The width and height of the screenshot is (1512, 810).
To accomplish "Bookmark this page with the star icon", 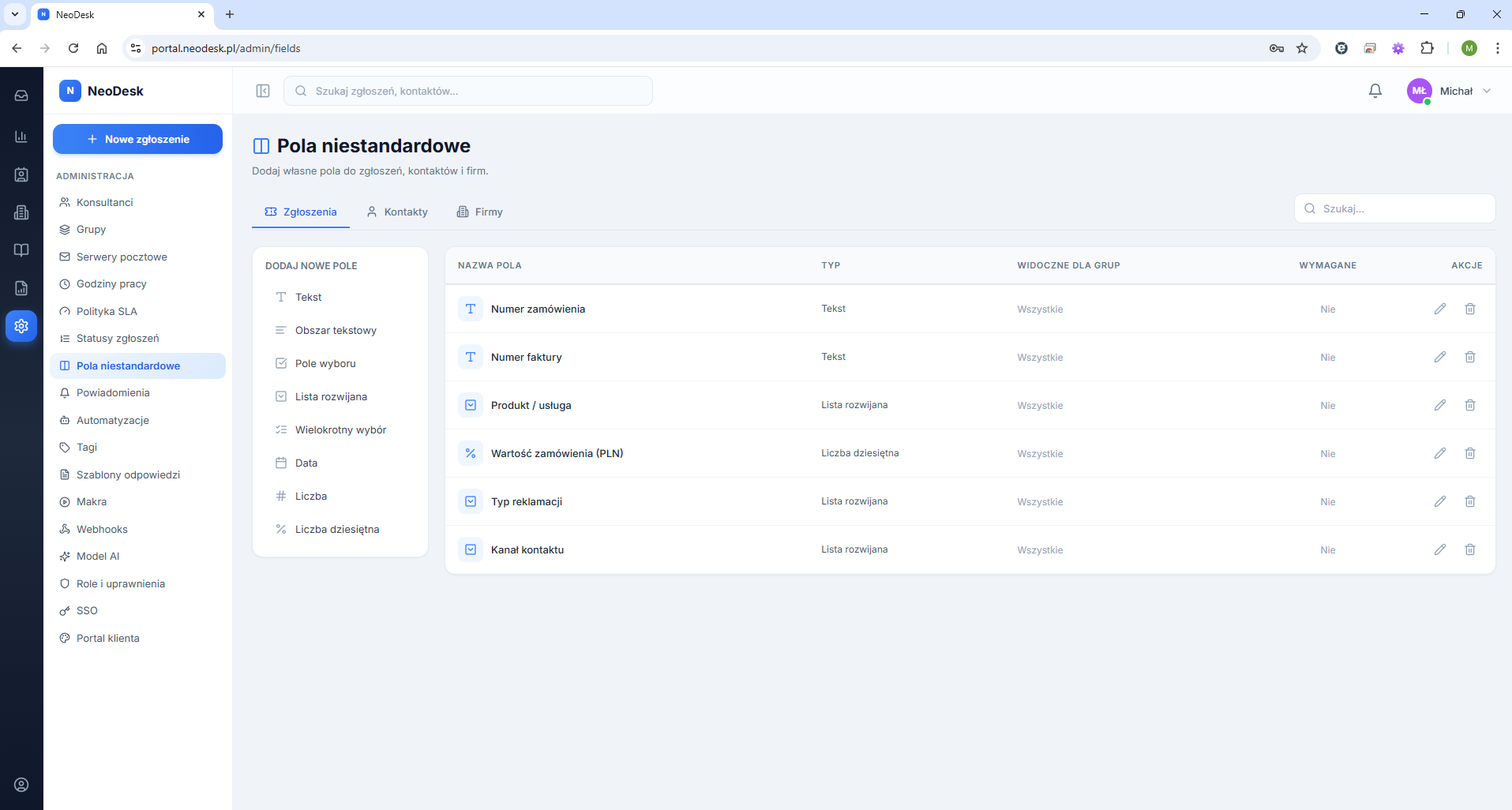I will [1302, 48].
